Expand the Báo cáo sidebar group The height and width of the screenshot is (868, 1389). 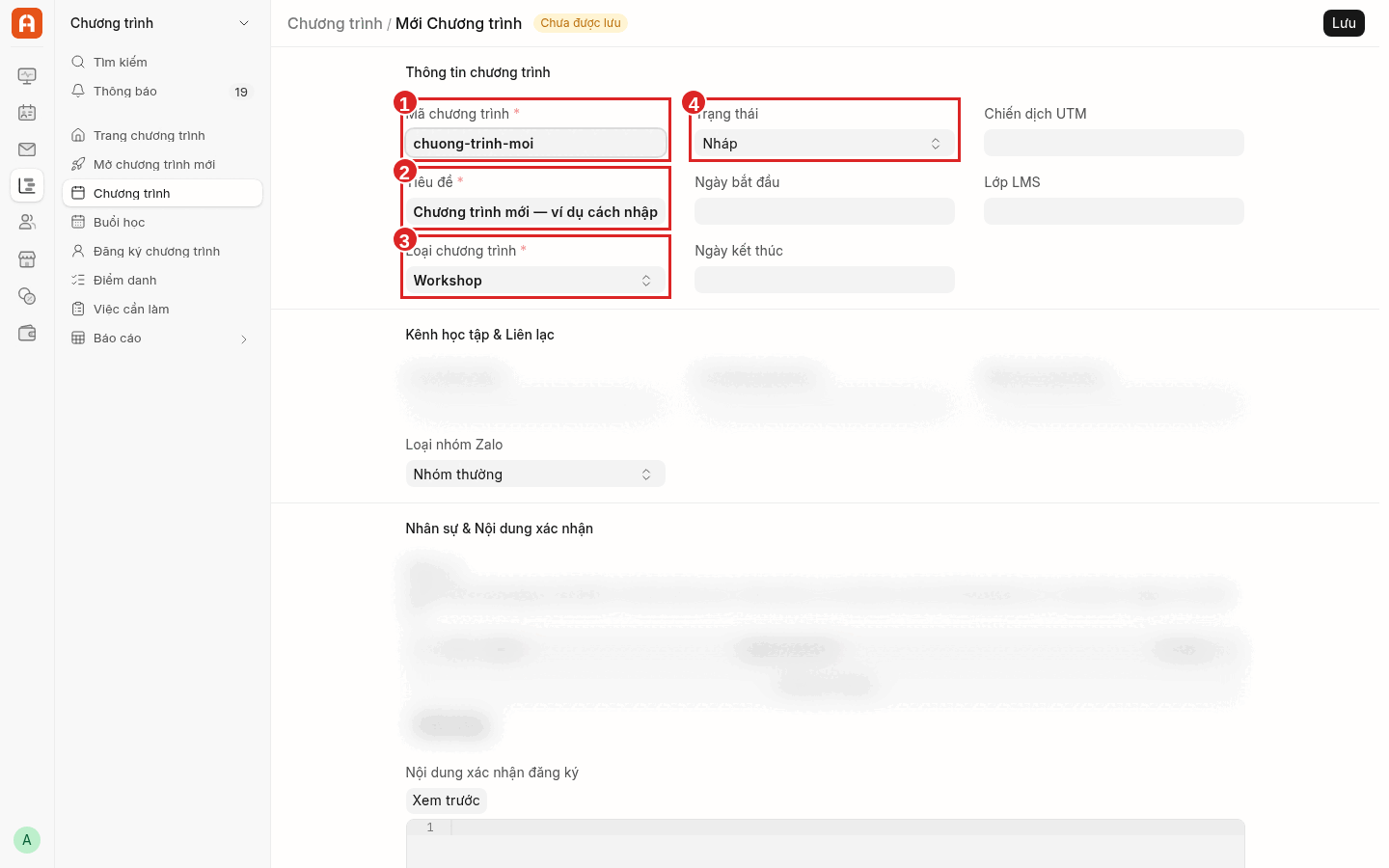[x=162, y=338]
